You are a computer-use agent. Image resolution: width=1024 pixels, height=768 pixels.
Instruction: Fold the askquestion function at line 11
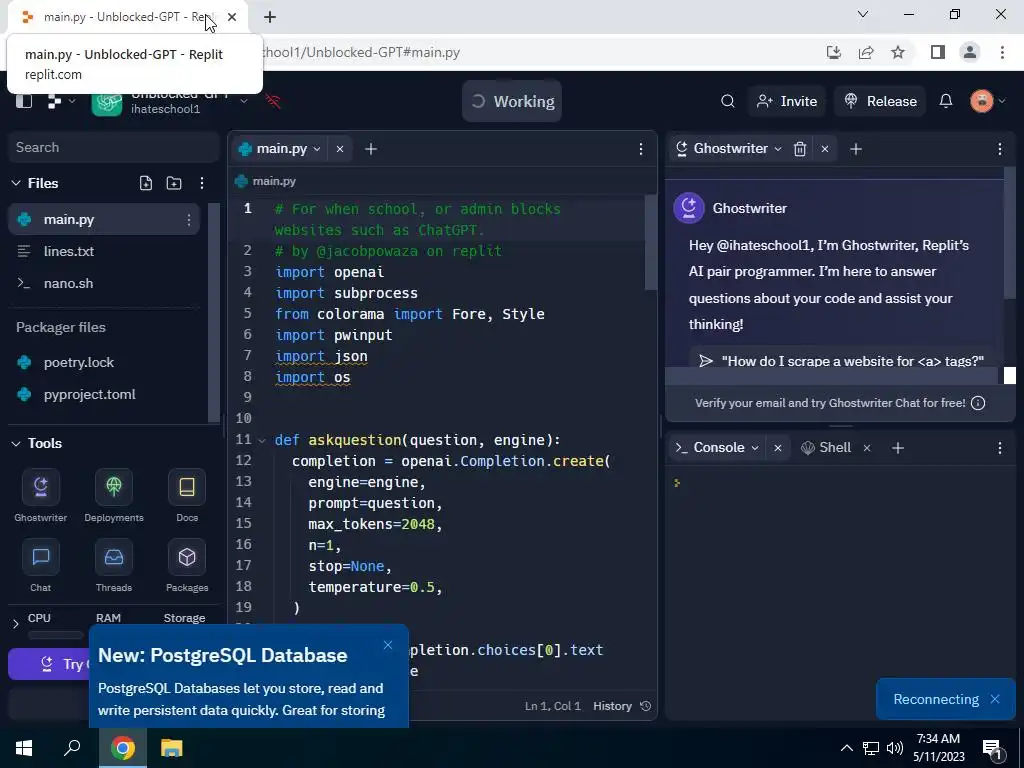pyautogui.click(x=262, y=441)
